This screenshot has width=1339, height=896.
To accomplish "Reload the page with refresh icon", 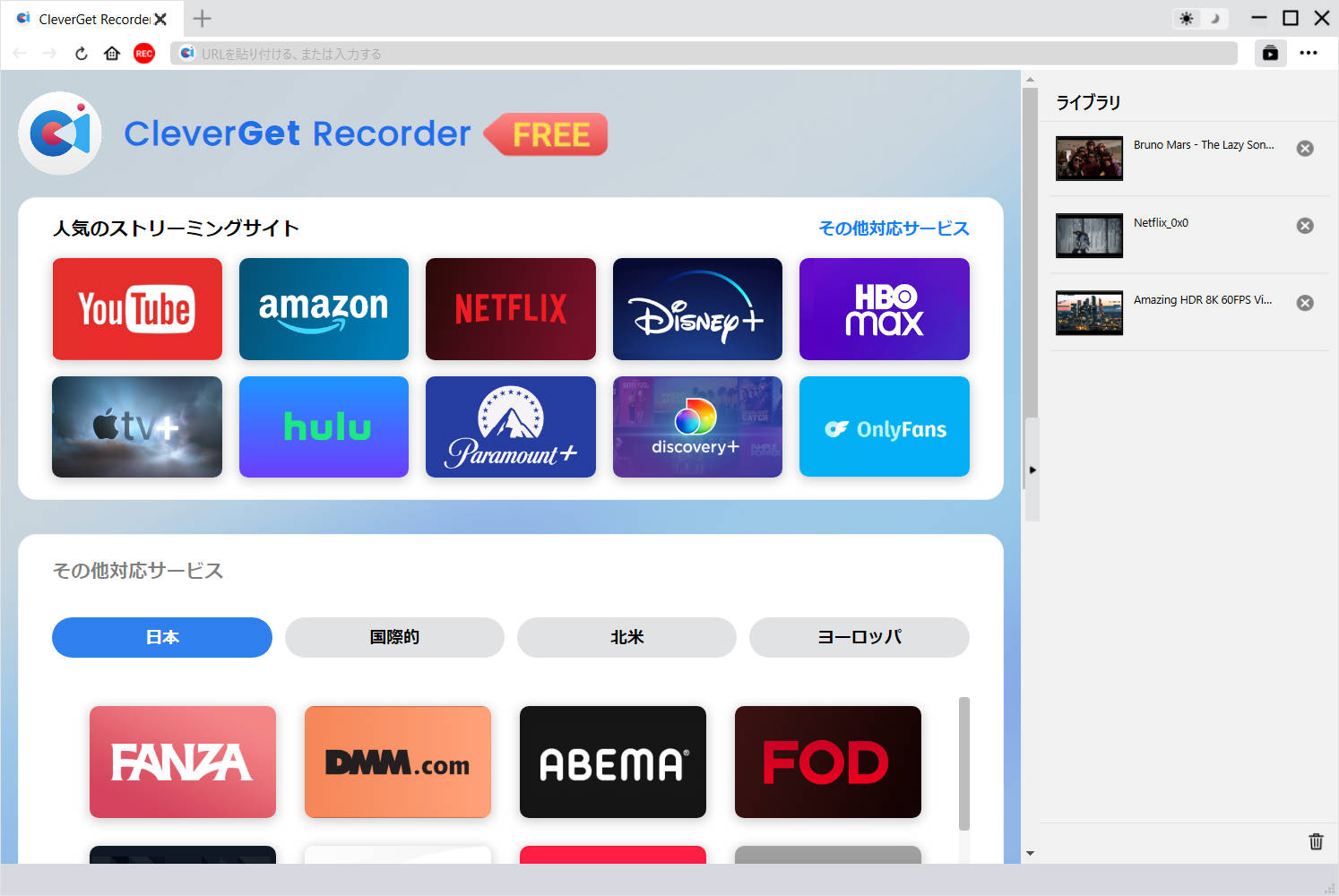I will tap(82, 54).
